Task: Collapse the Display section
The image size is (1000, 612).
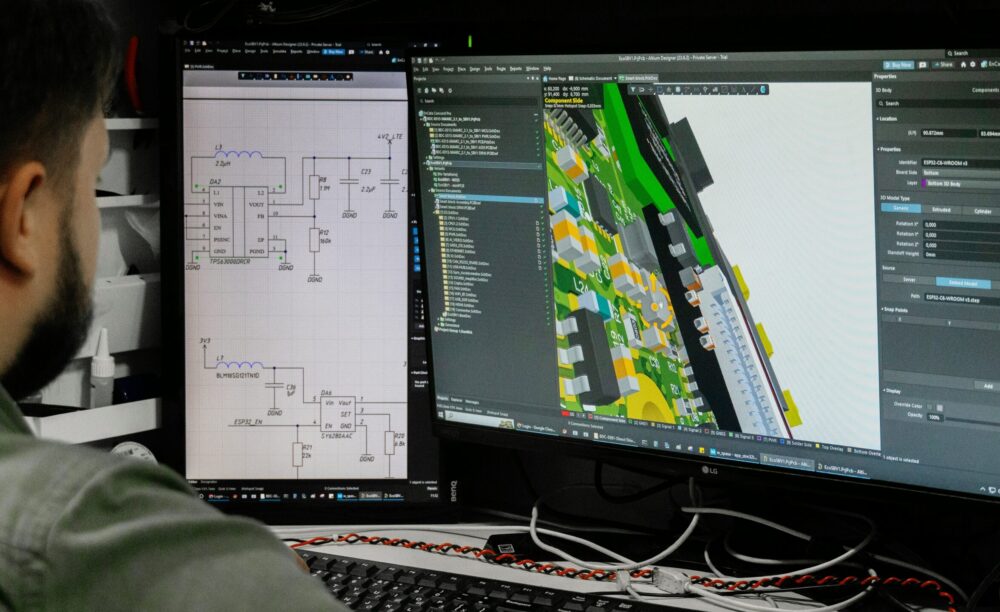Action: (884, 390)
